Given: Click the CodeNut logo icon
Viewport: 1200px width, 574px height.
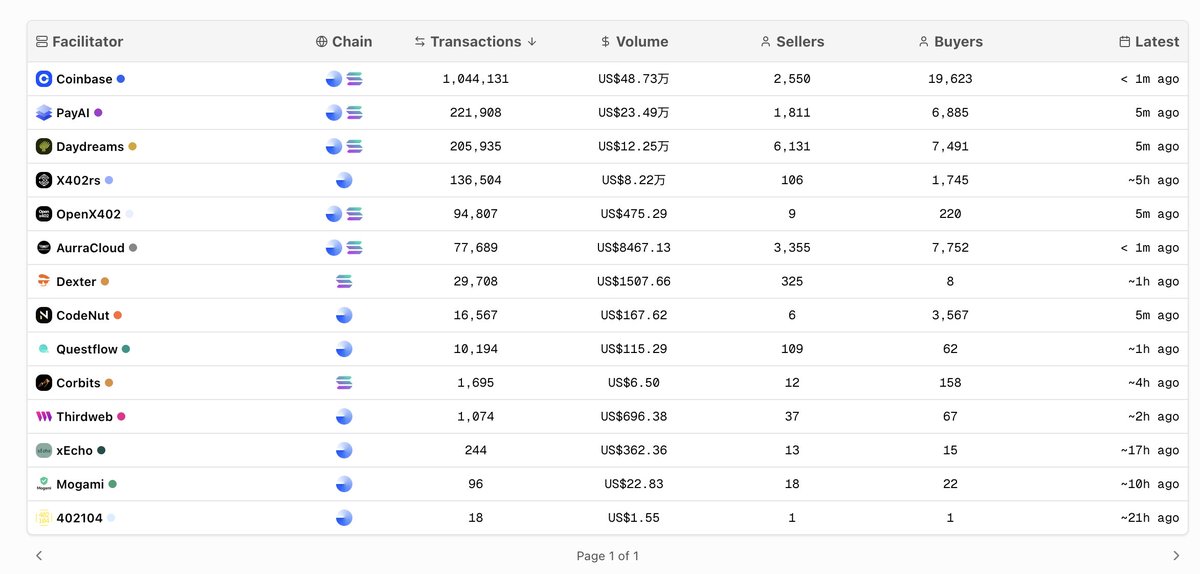Looking at the screenshot, I should (44, 315).
